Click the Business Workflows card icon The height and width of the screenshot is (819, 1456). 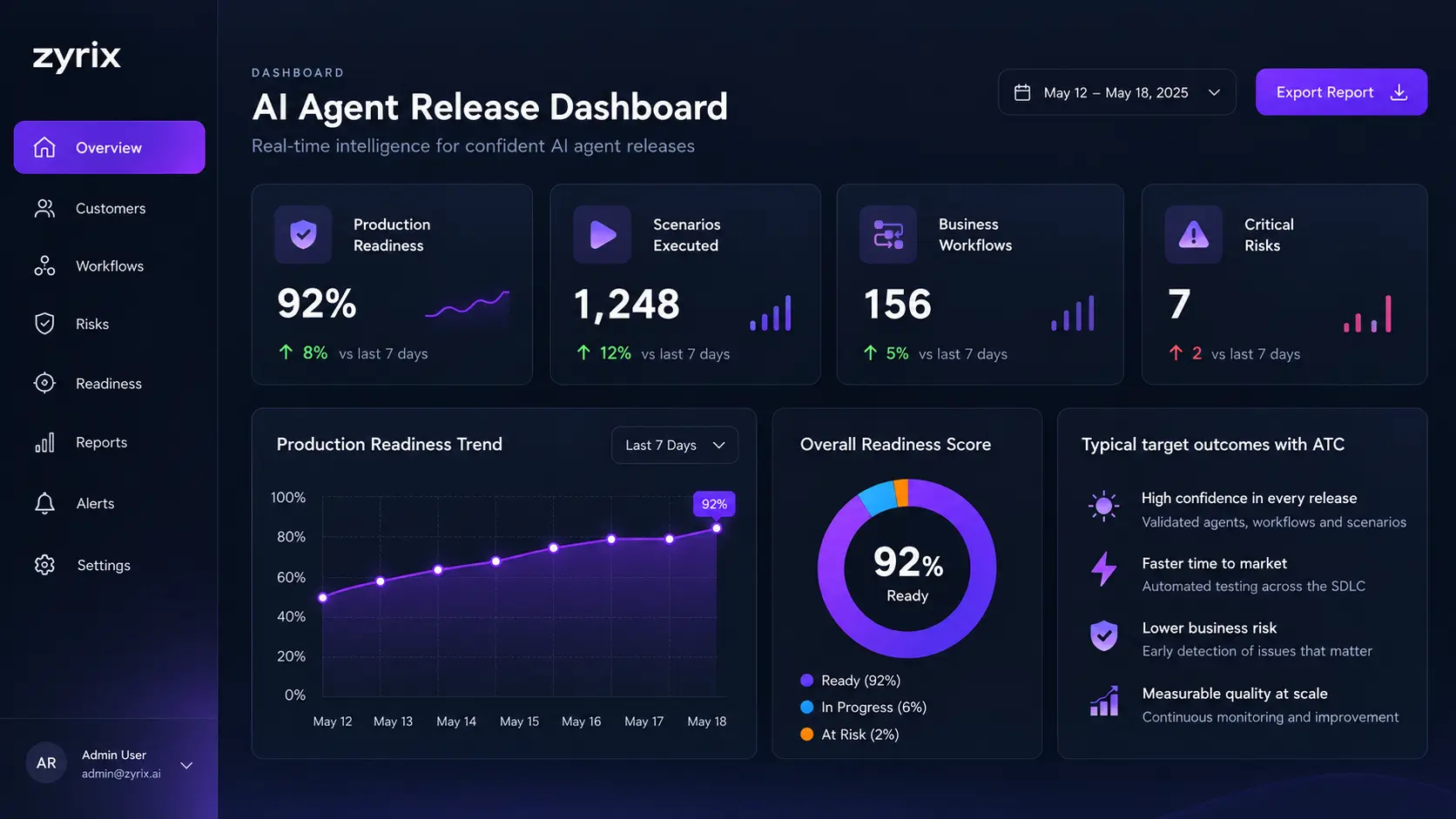tap(888, 234)
